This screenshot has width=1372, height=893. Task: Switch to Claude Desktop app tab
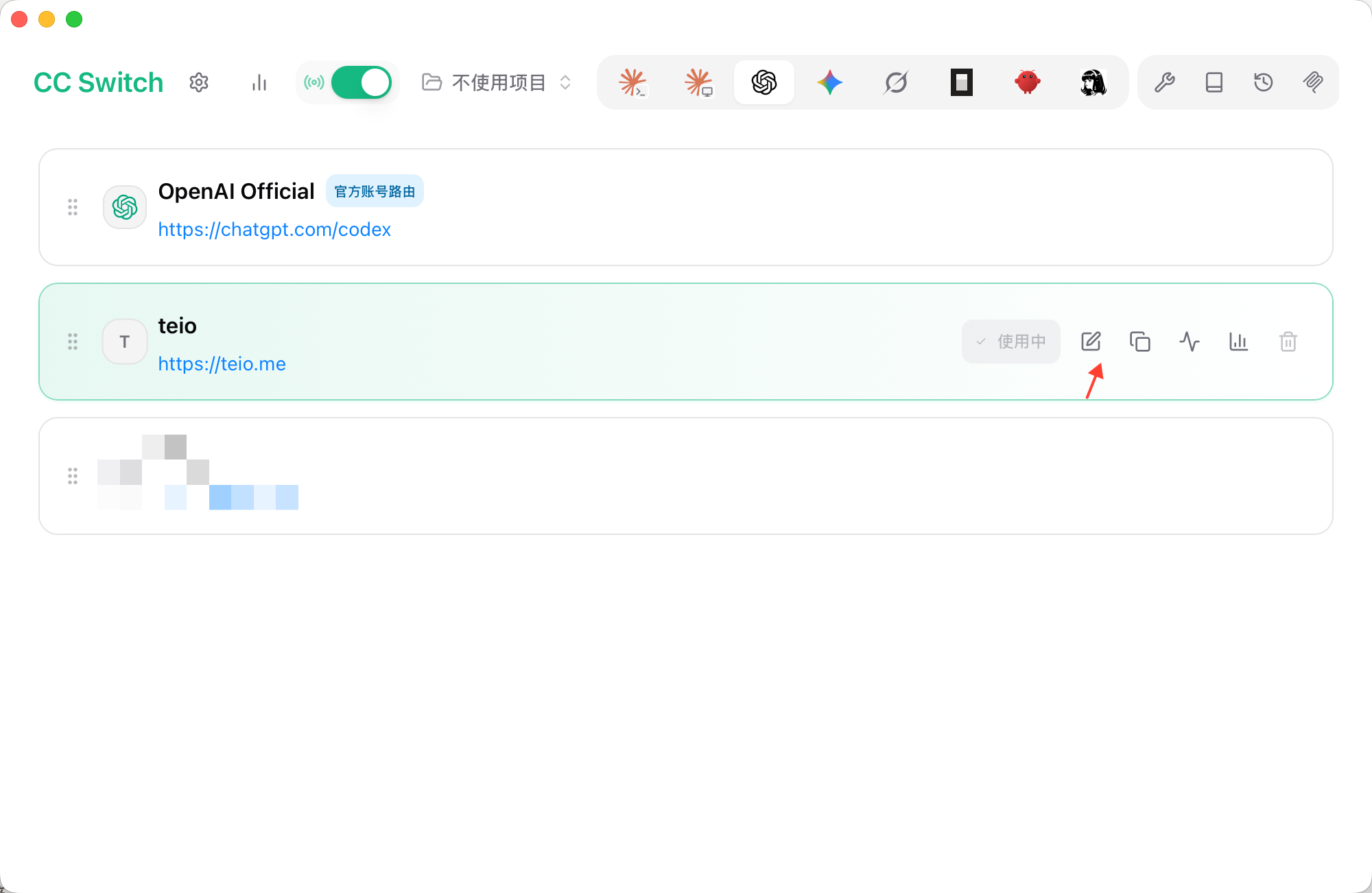tap(698, 82)
